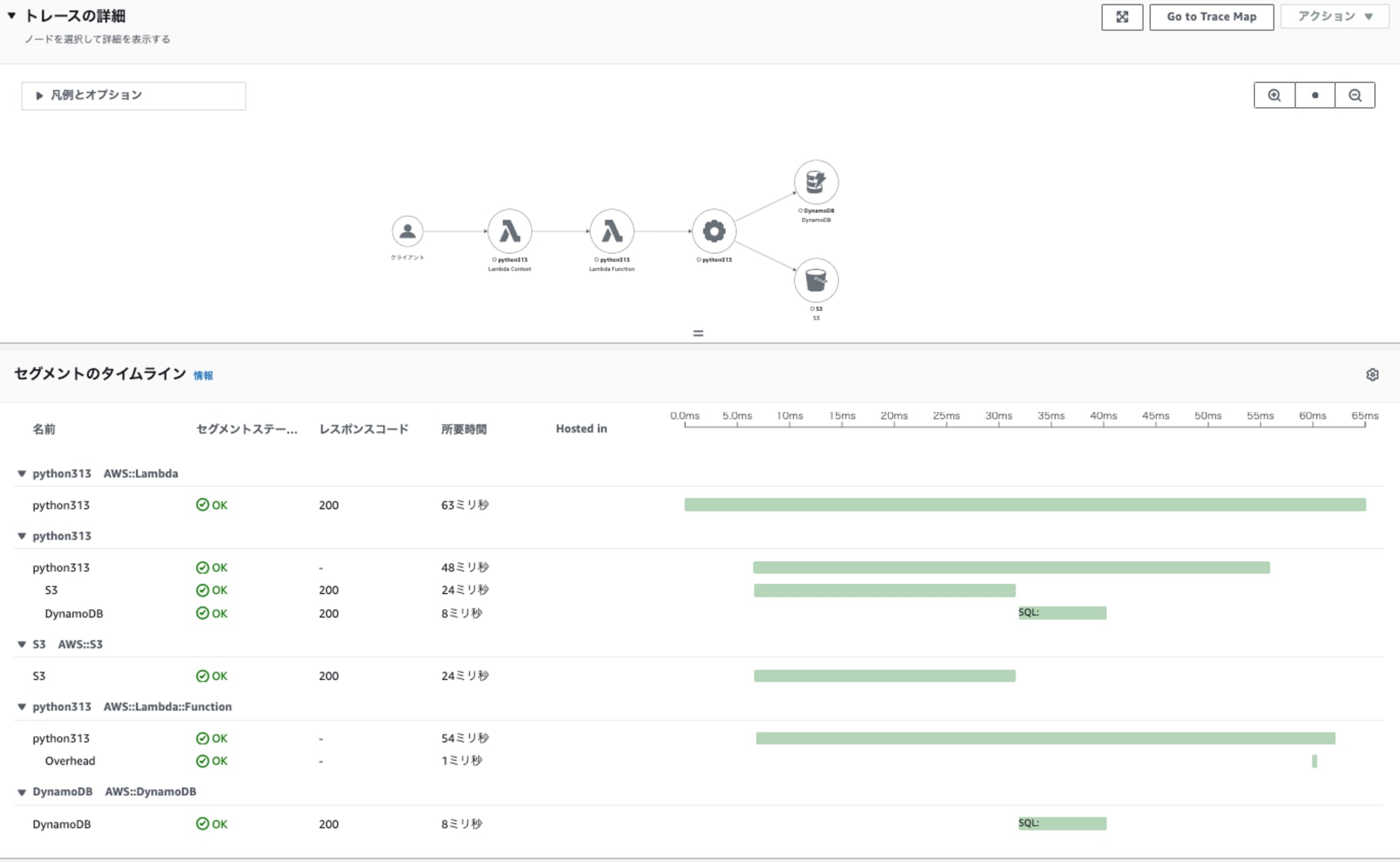The image size is (1400, 862).
Task: Zoom out on the trace map
Action: 1355,95
